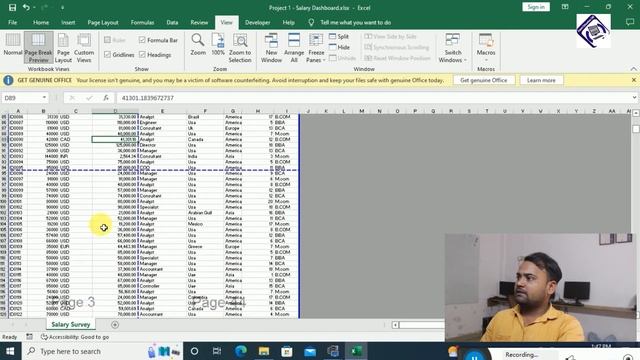
Task: Click the horizontal scrollbar track
Action: pos(420,325)
